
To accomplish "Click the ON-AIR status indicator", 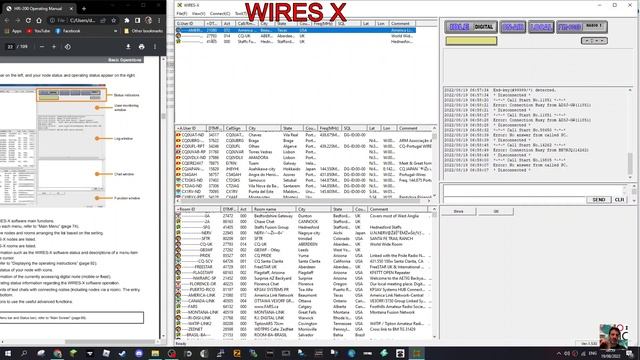I will pos(513,27).
